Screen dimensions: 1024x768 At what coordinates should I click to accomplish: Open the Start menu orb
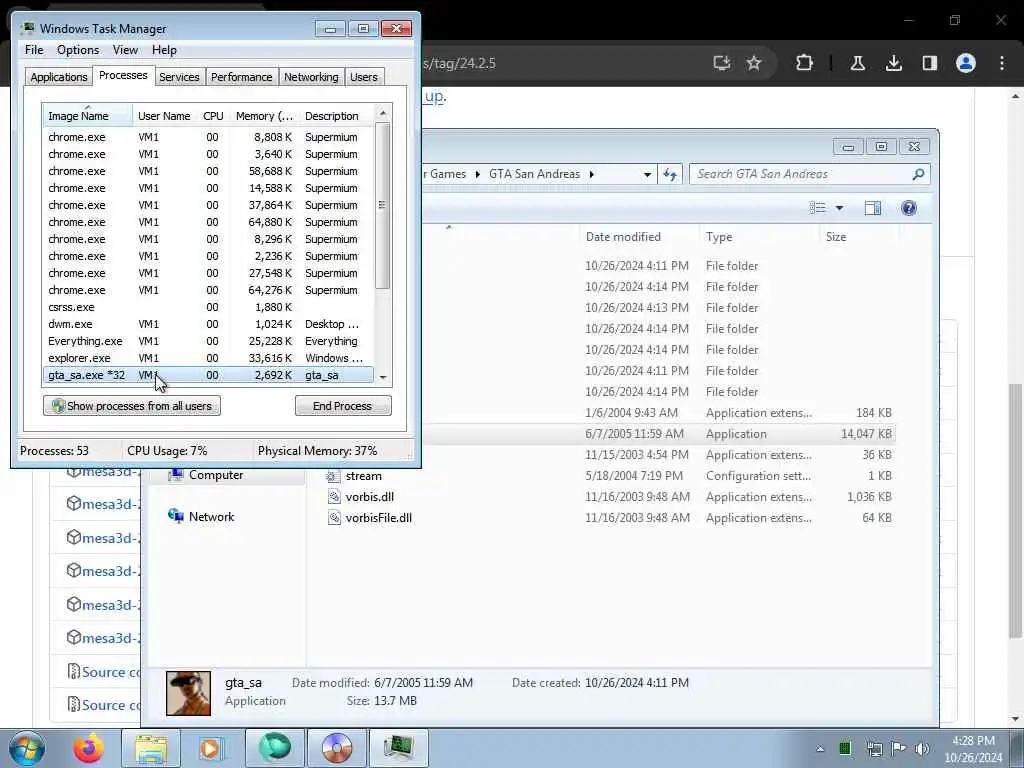pyautogui.click(x=26, y=748)
